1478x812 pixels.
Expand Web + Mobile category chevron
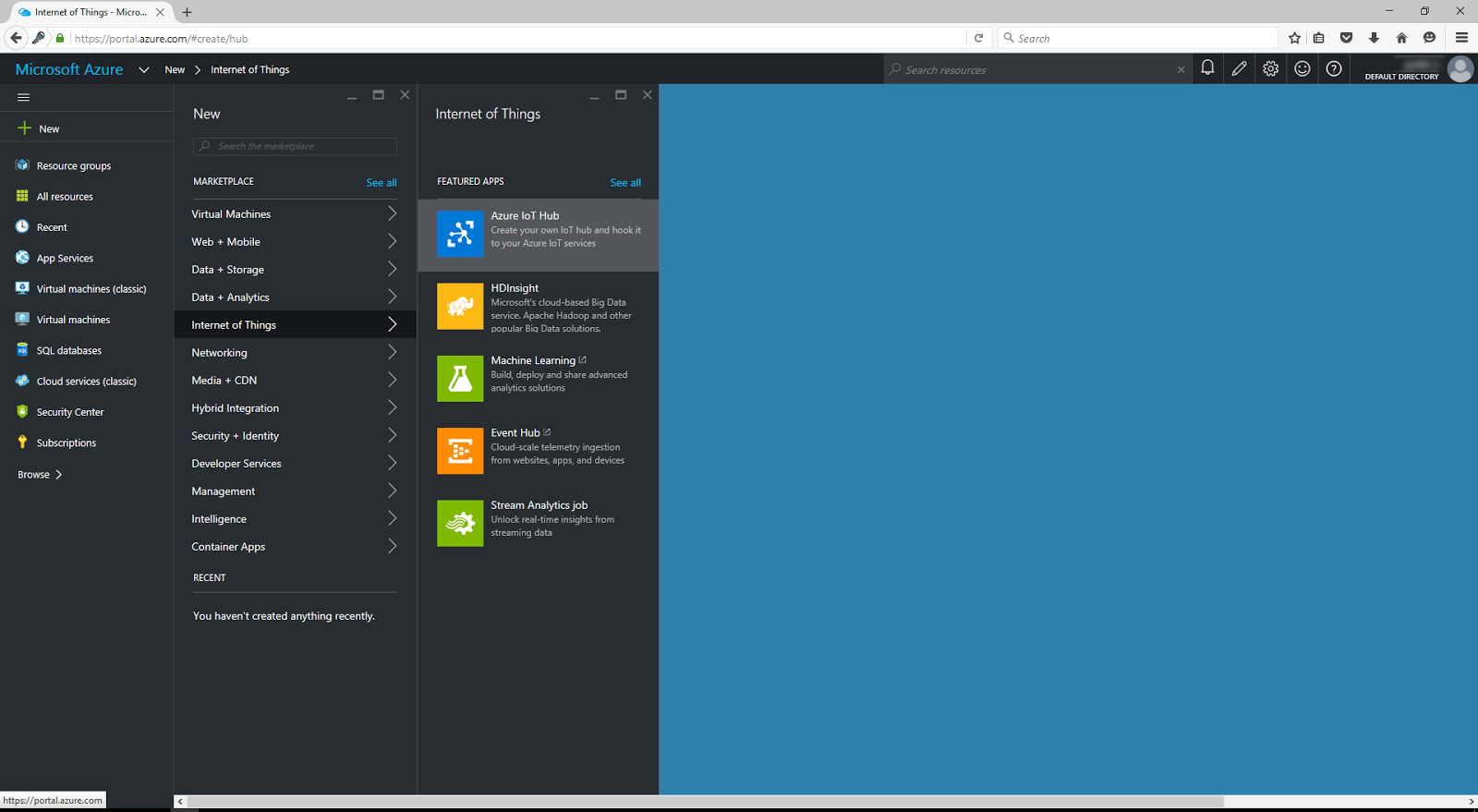click(x=393, y=241)
